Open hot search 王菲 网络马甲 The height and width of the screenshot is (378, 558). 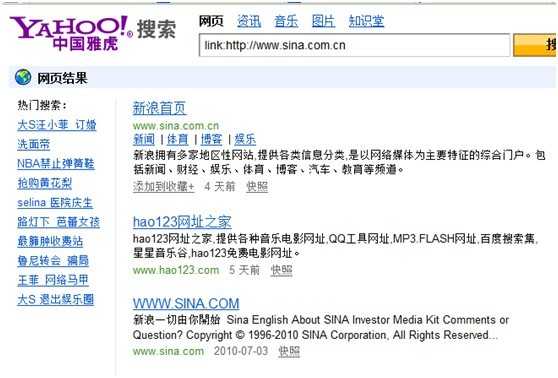[x=53, y=280]
